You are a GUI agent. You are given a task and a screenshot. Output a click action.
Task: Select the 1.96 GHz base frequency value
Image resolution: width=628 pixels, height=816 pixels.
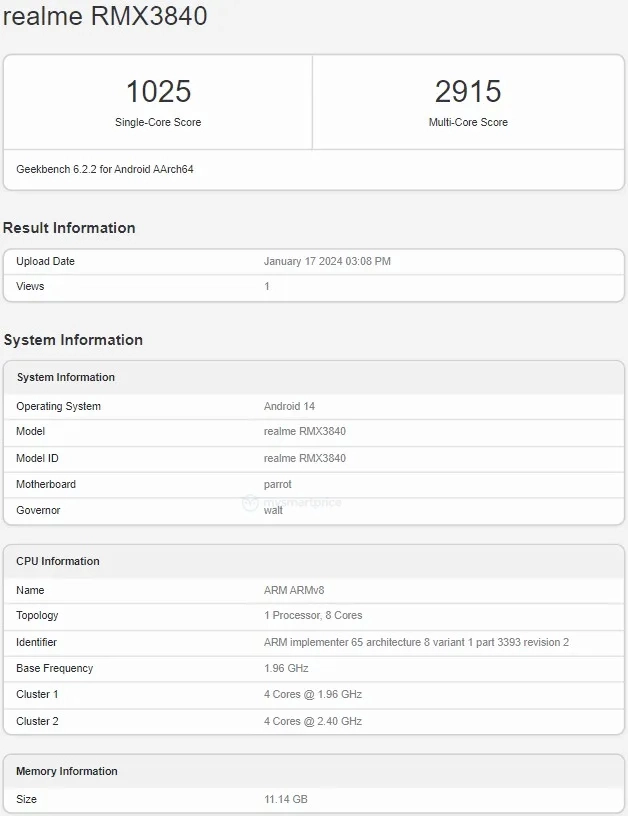(x=287, y=668)
